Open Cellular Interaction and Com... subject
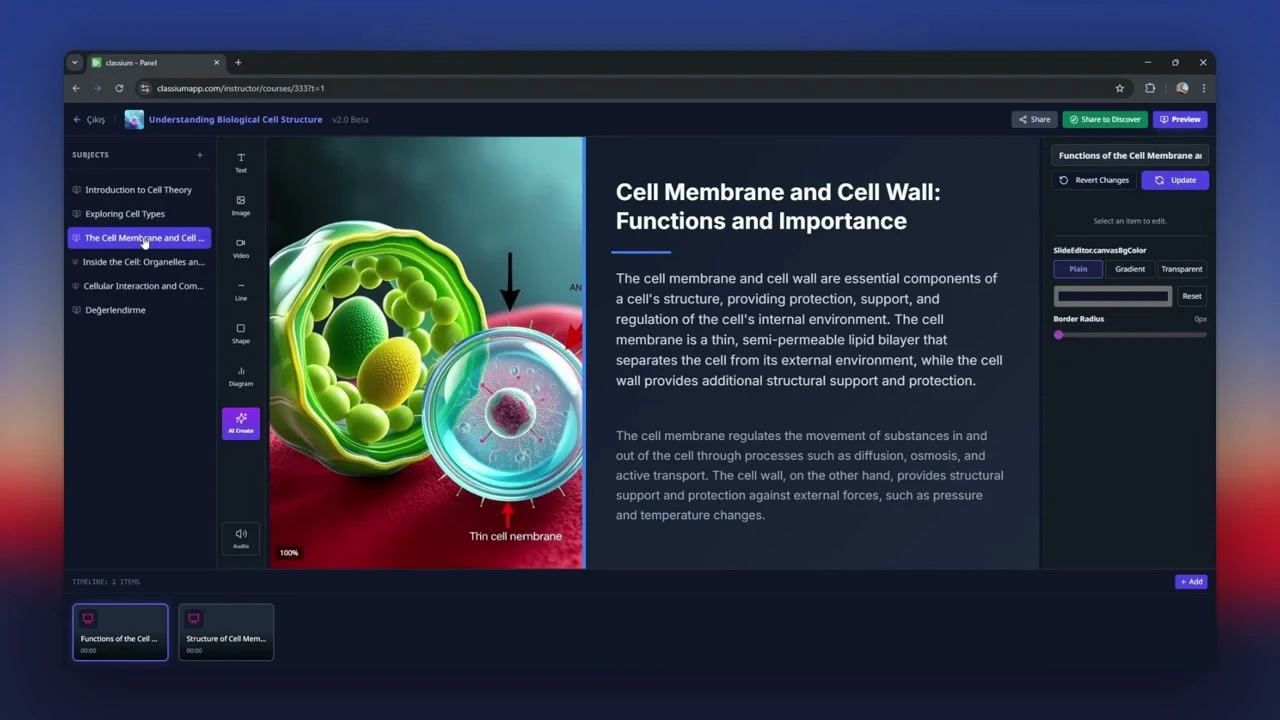Image resolution: width=1280 pixels, height=720 pixels. click(139, 286)
